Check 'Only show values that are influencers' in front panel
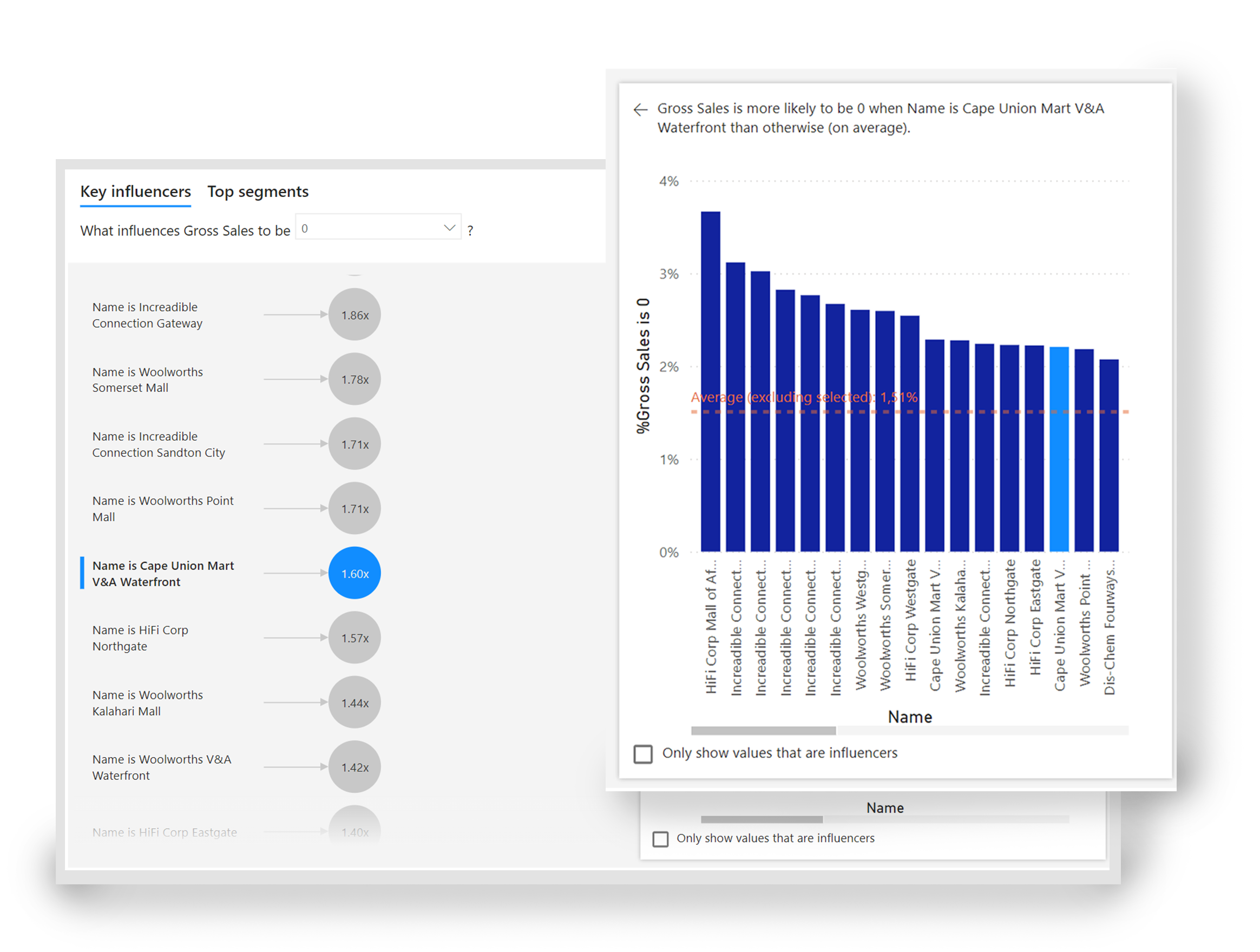Screen dimensions: 1260x952 click(643, 754)
